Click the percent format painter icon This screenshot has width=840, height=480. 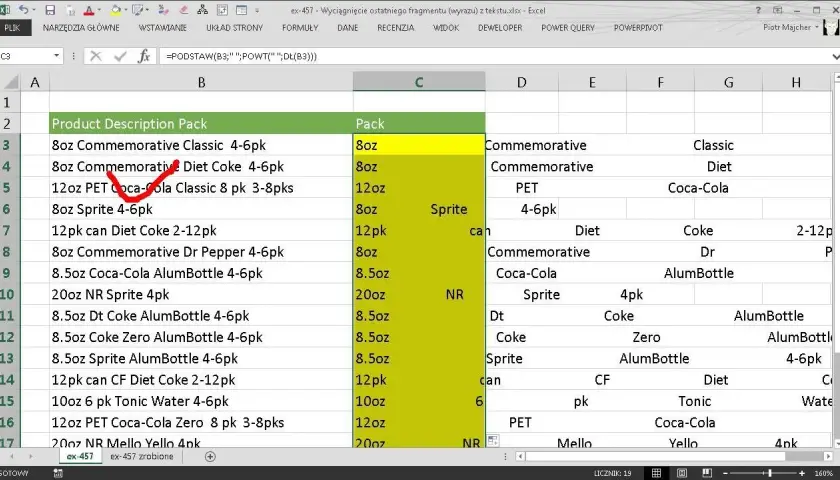164,10
